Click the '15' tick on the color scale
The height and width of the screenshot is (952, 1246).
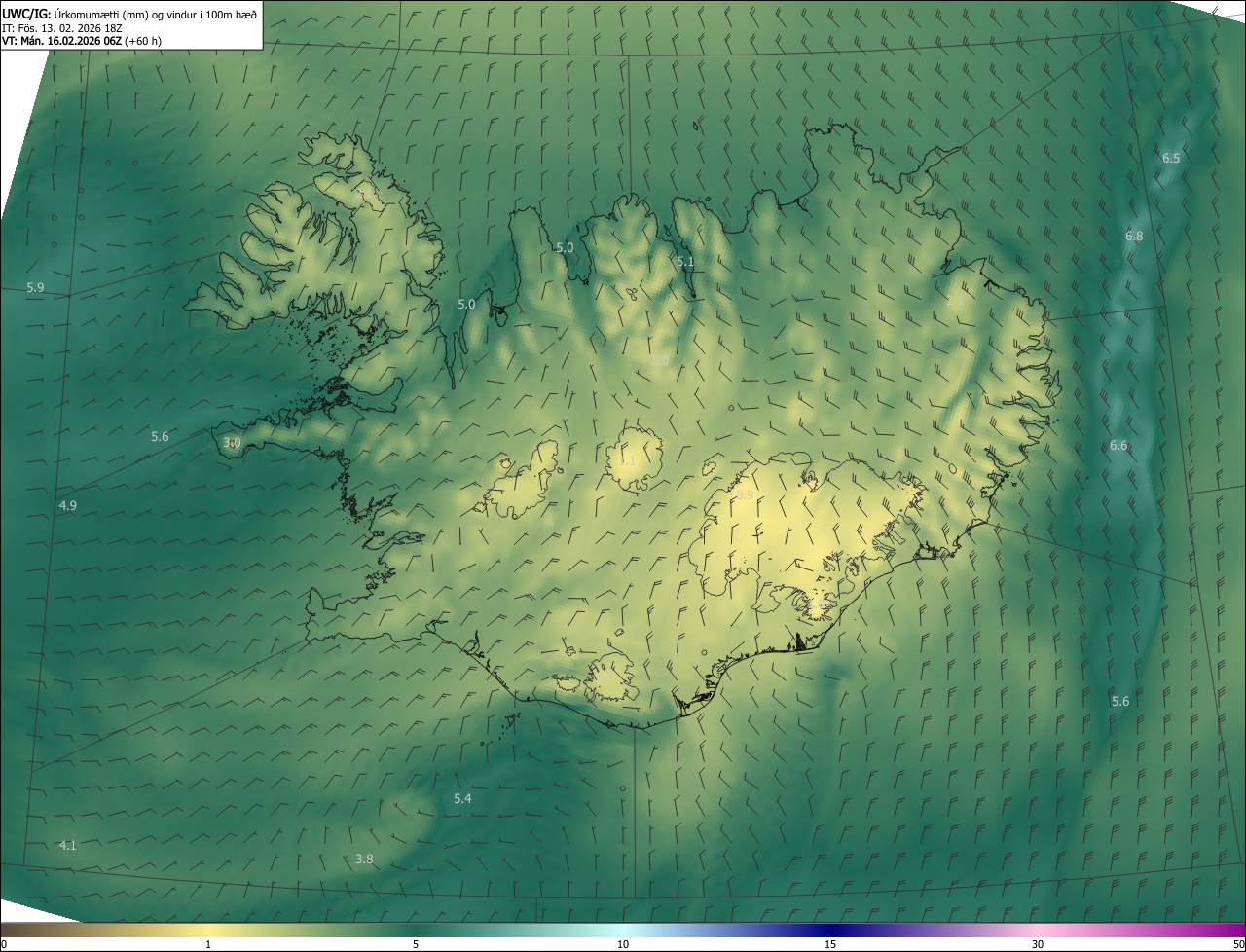[830, 944]
